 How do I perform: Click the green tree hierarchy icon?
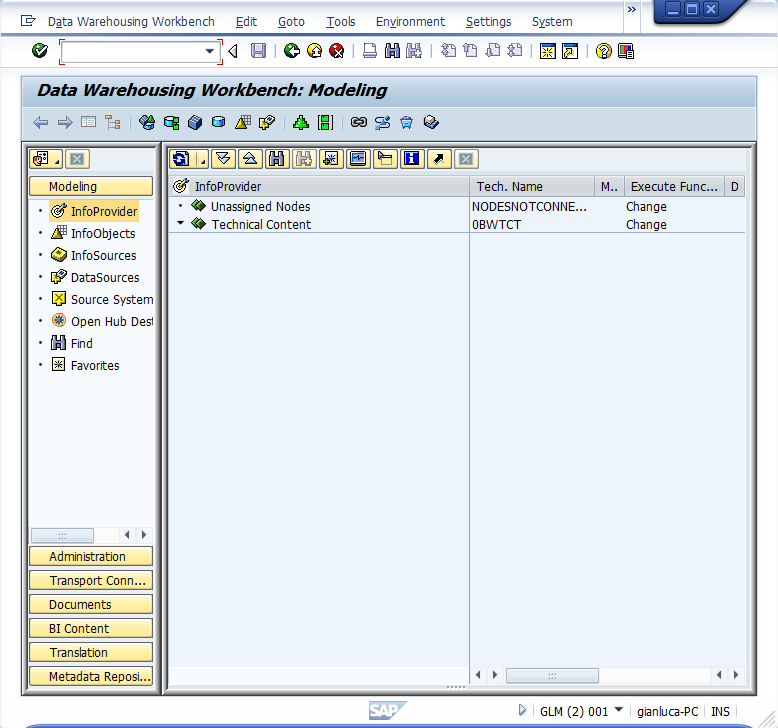click(x=301, y=122)
